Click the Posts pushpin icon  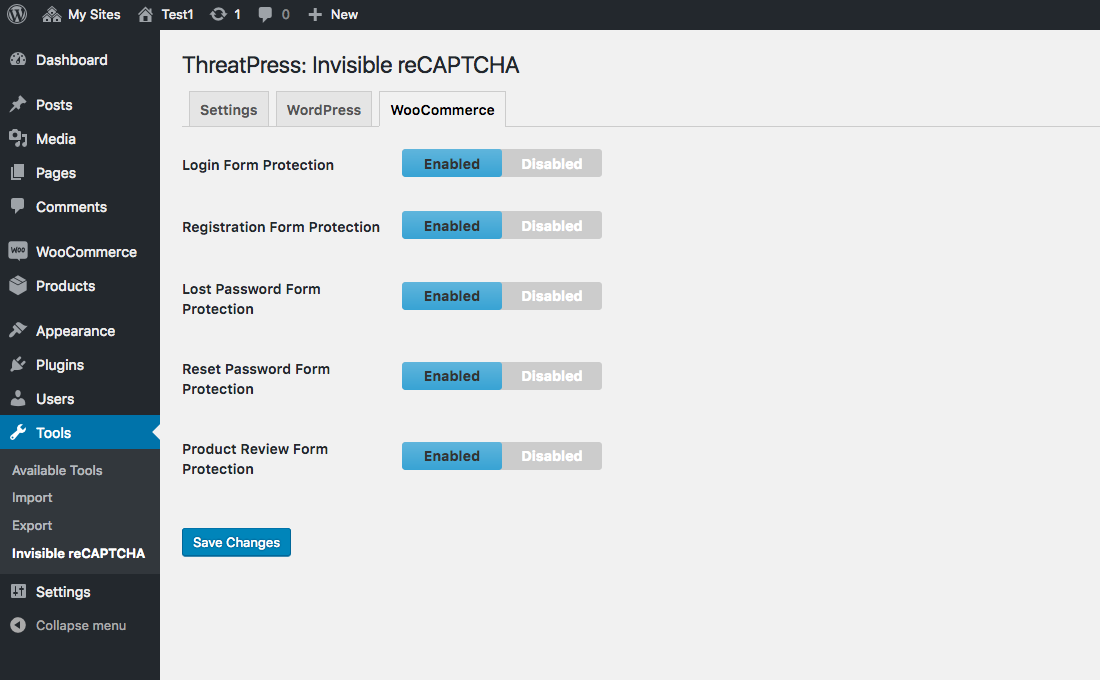(18, 105)
